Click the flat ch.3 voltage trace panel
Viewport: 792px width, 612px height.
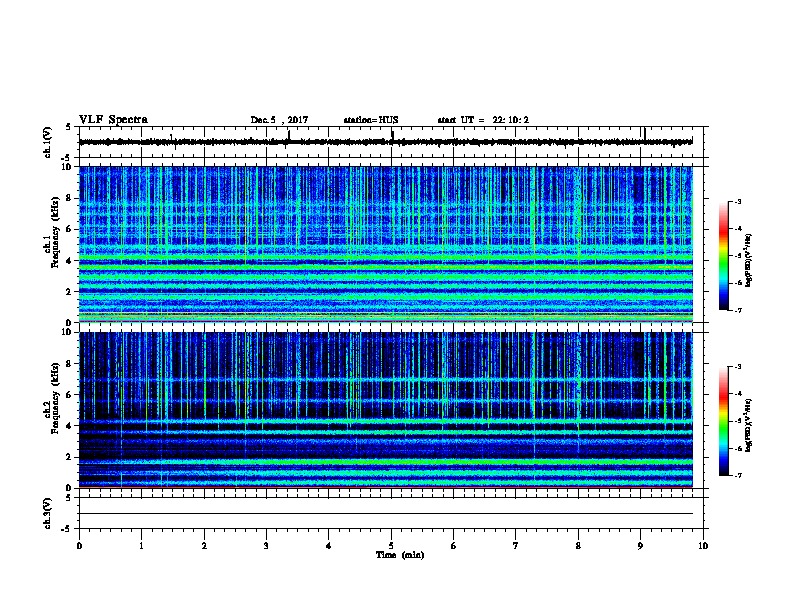(x=391, y=513)
